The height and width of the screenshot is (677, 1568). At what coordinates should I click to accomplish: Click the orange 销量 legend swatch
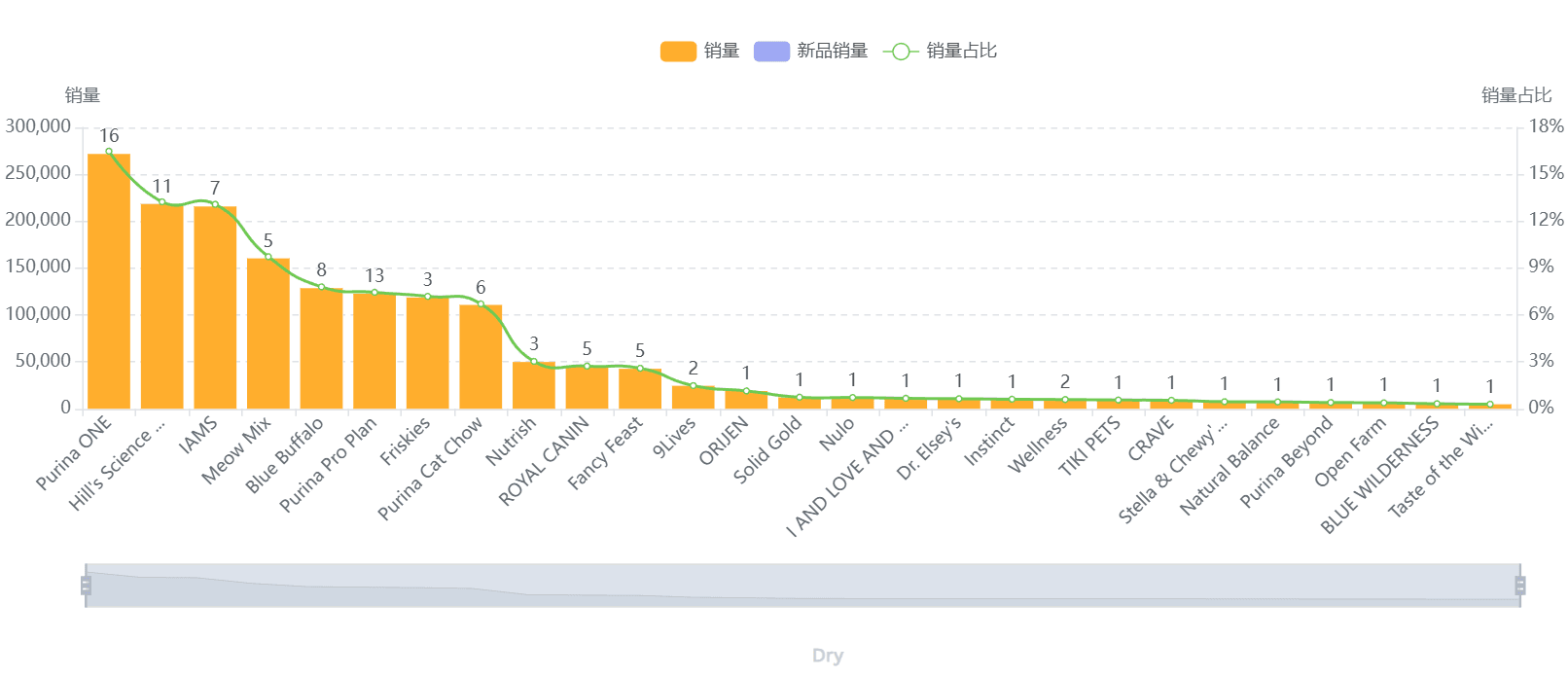678,52
